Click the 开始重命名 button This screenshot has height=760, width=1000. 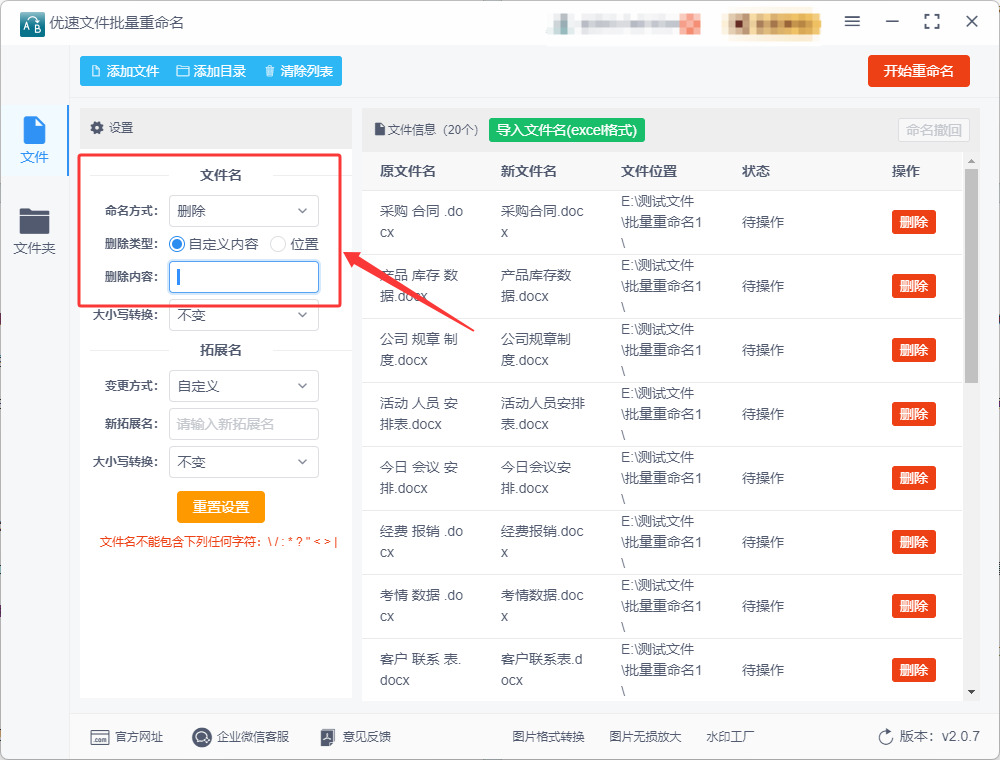(918, 71)
